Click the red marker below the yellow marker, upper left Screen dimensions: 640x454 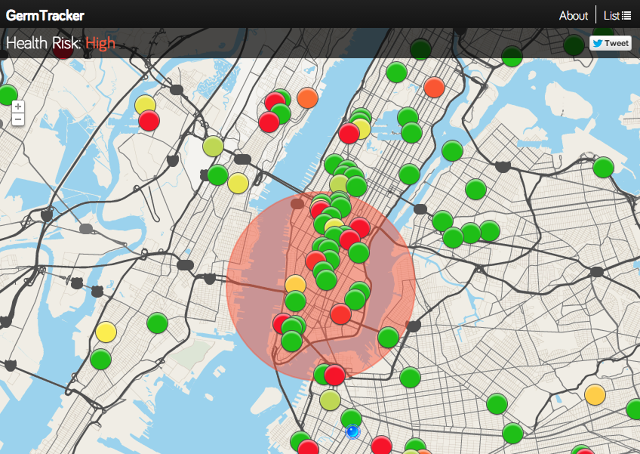149,121
